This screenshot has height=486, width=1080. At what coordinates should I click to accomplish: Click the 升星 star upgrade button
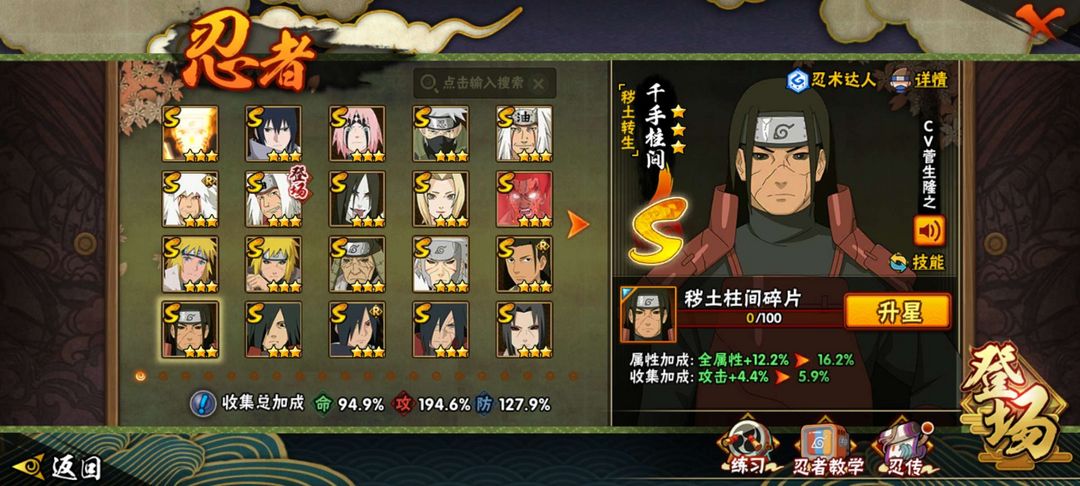(x=897, y=310)
